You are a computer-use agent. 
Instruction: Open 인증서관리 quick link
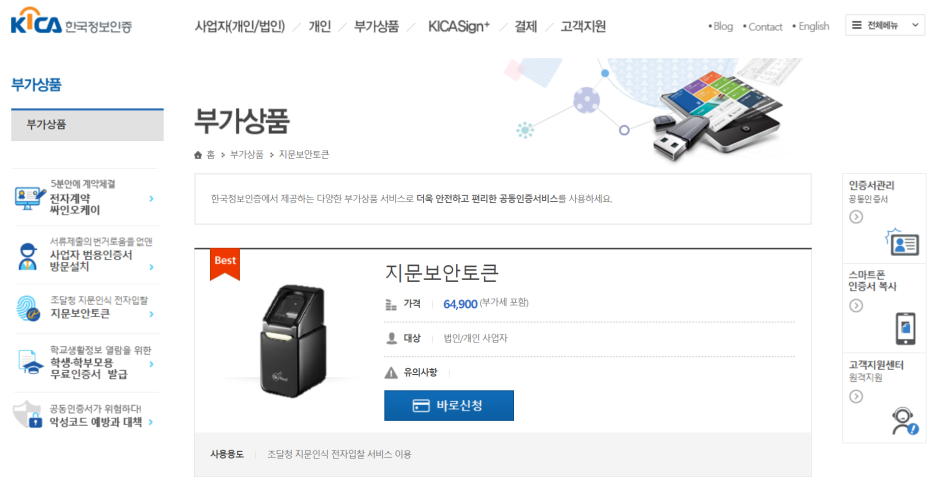(x=872, y=186)
